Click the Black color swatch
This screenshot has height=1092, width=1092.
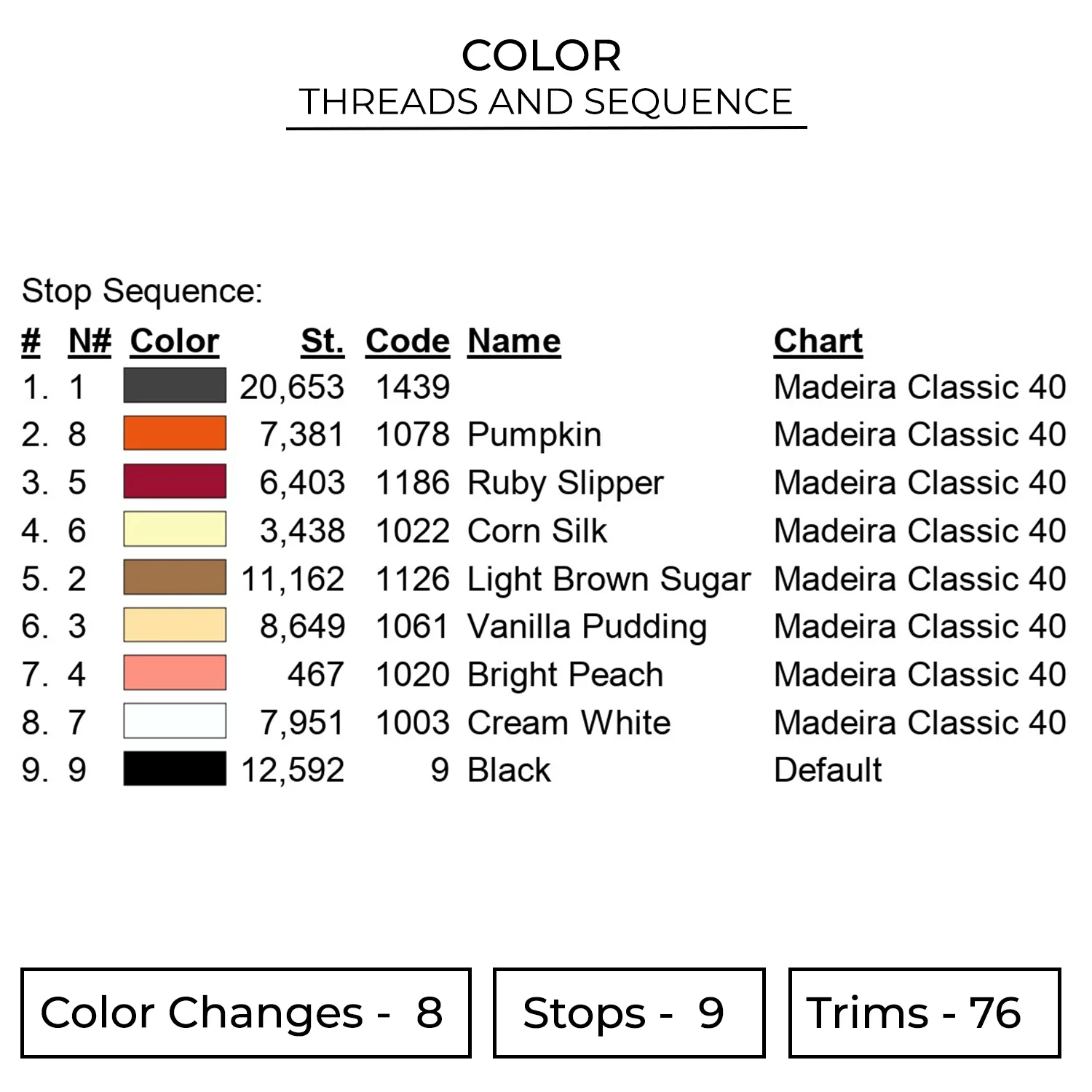pos(175,769)
